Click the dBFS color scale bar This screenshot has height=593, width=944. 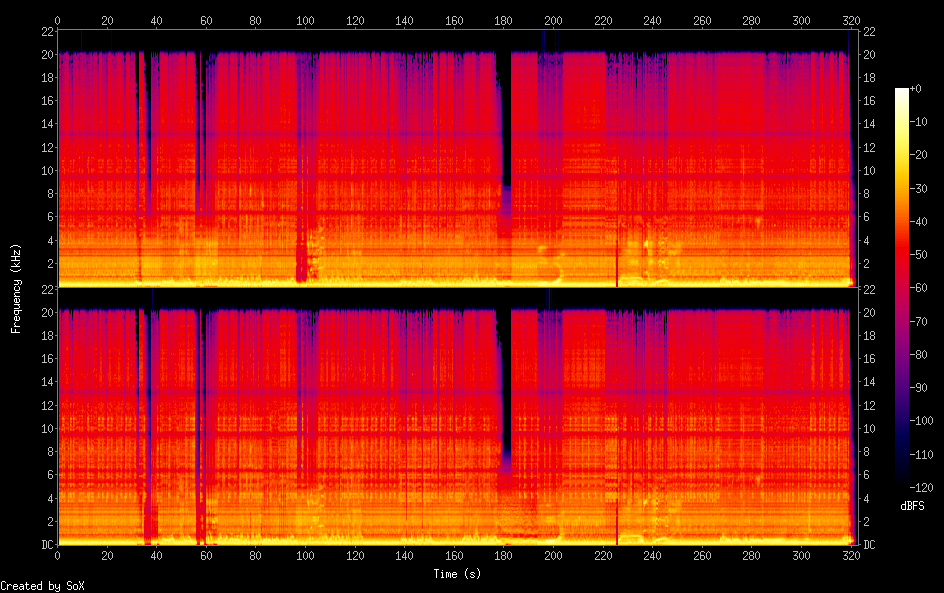901,287
